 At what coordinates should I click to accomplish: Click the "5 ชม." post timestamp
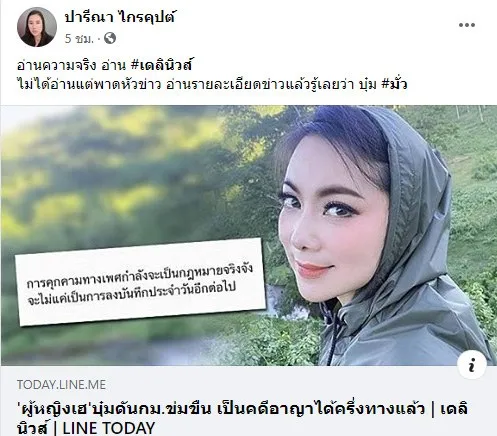pyautogui.click(x=80, y=39)
